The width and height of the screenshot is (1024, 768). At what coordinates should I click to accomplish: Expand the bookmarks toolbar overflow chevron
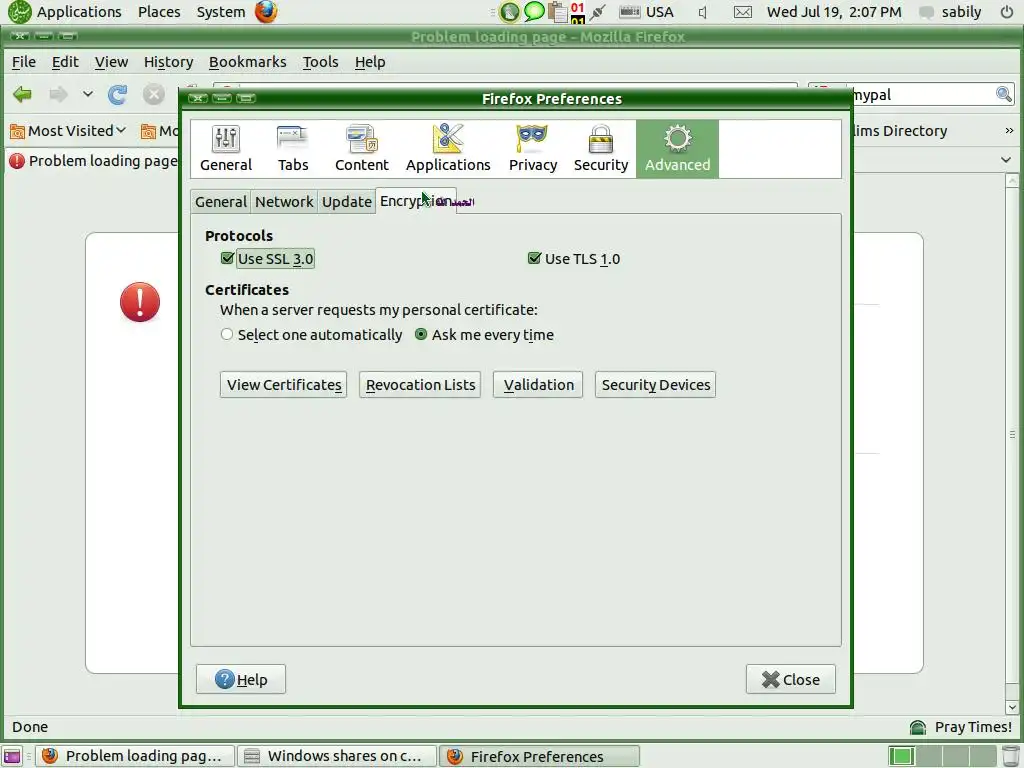click(x=1009, y=131)
